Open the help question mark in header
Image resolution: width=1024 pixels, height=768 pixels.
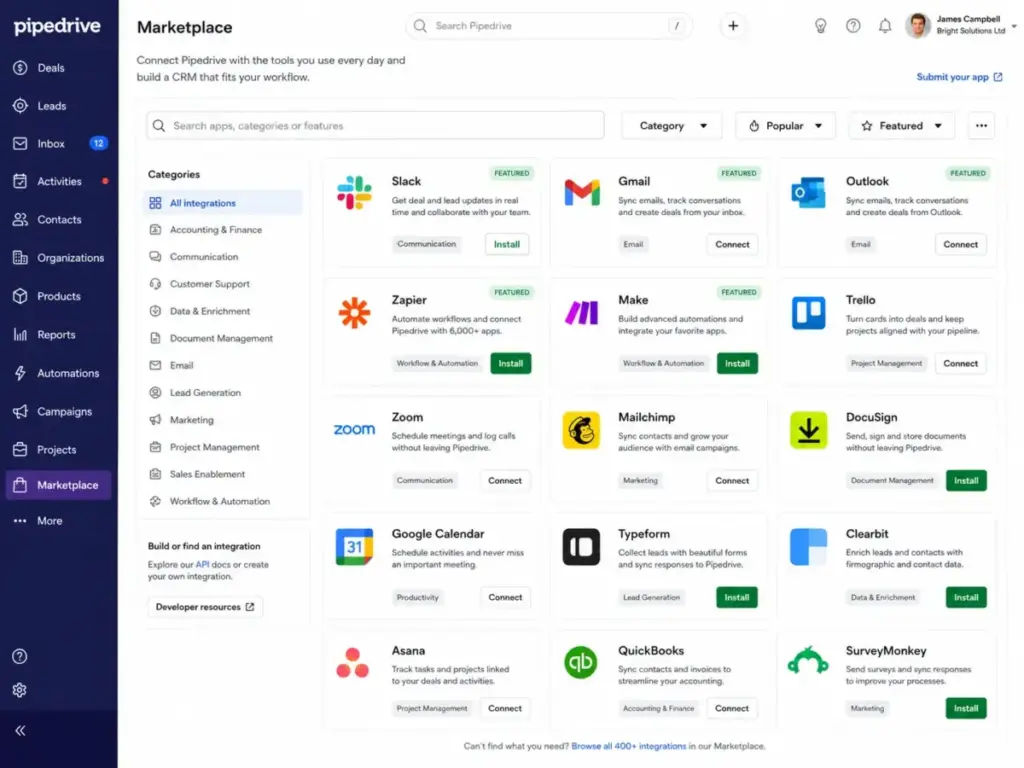click(x=853, y=25)
